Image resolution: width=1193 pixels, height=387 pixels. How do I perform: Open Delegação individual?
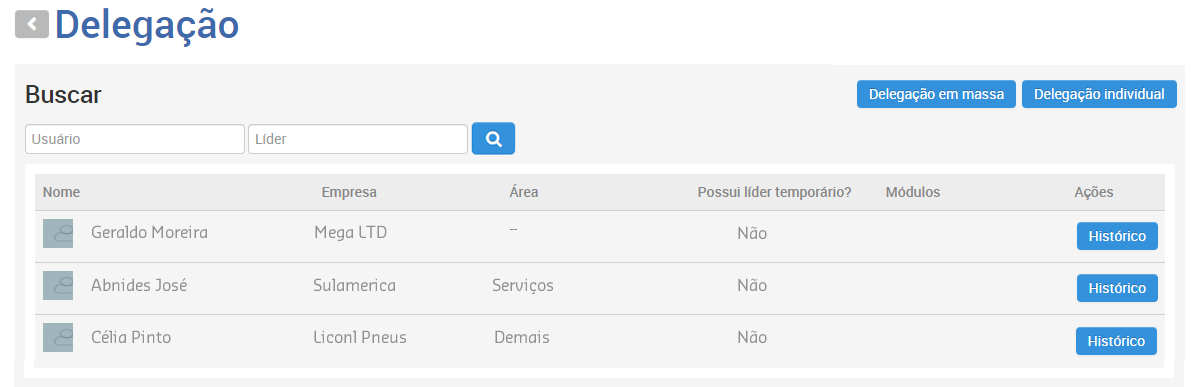coord(1099,94)
